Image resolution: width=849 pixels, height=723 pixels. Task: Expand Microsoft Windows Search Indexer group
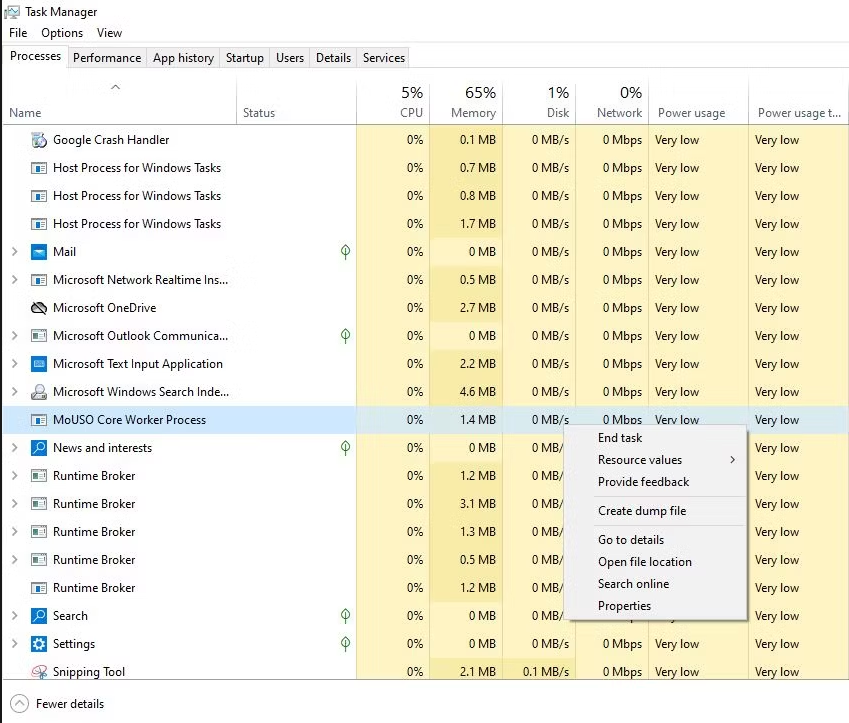click(x=15, y=392)
